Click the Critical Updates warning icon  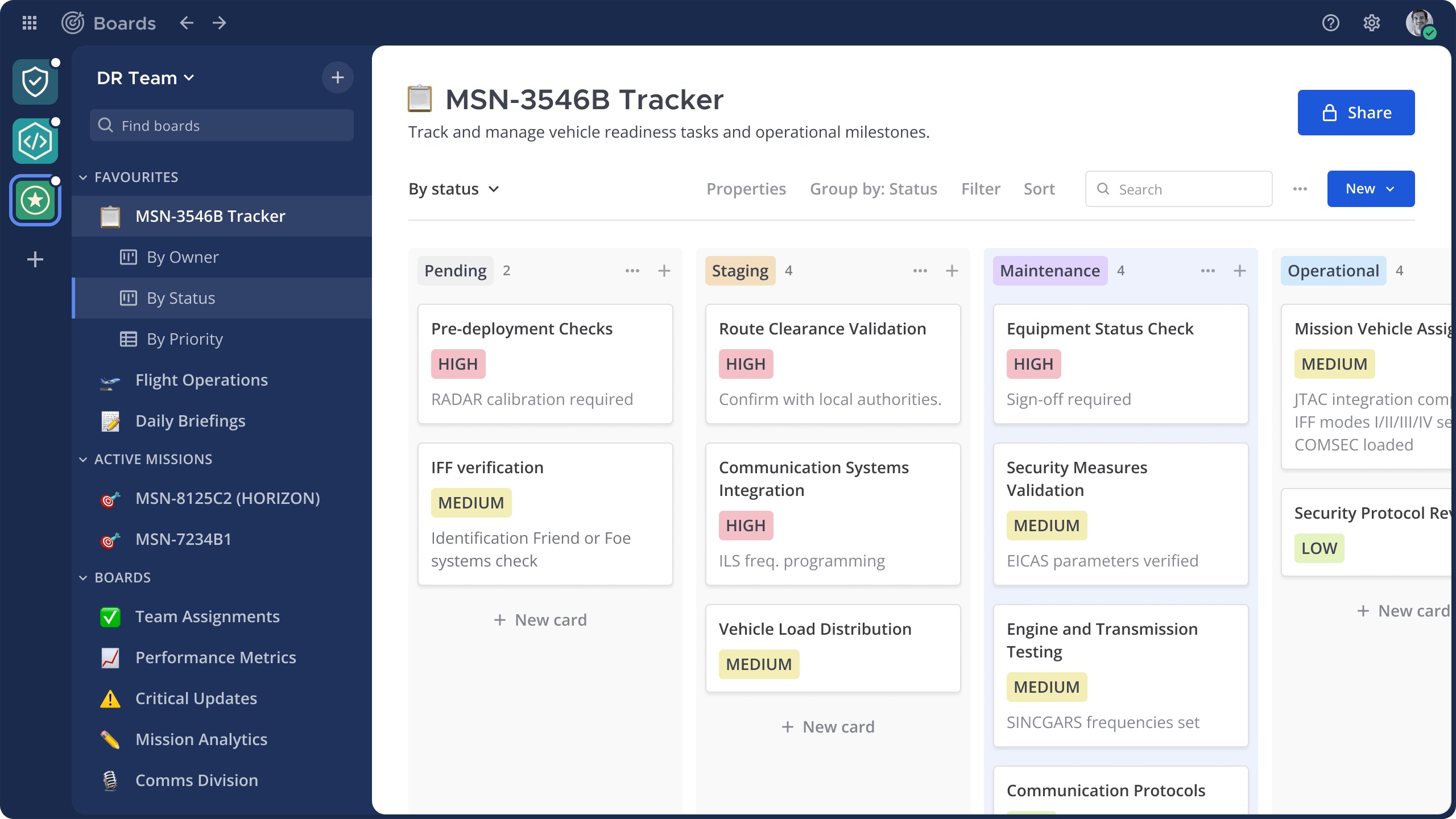click(110, 698)
